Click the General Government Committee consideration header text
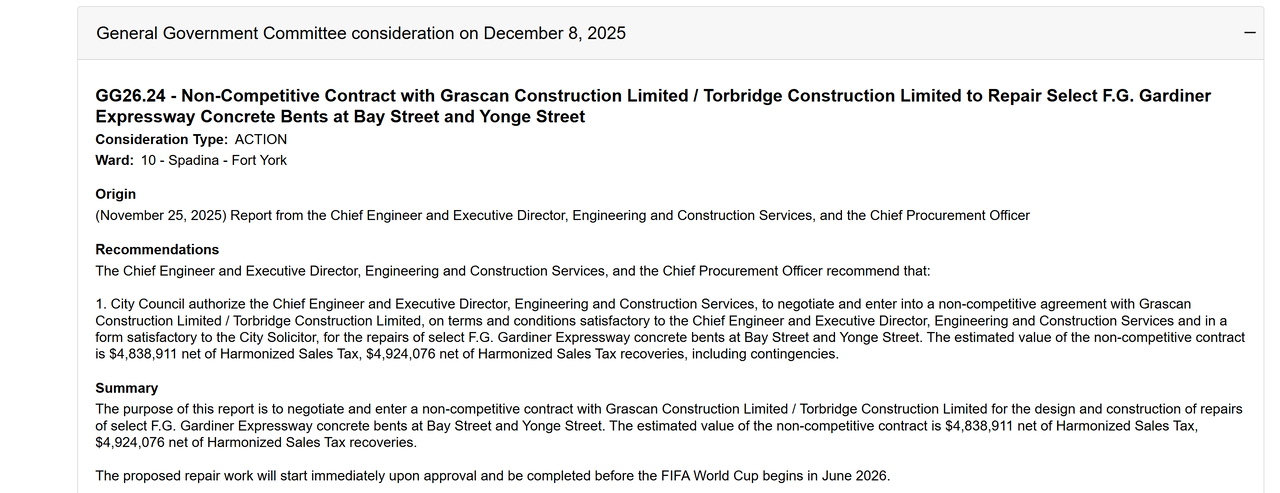The width and height of the screenshot is (1280, 493). tap(360, 33)
